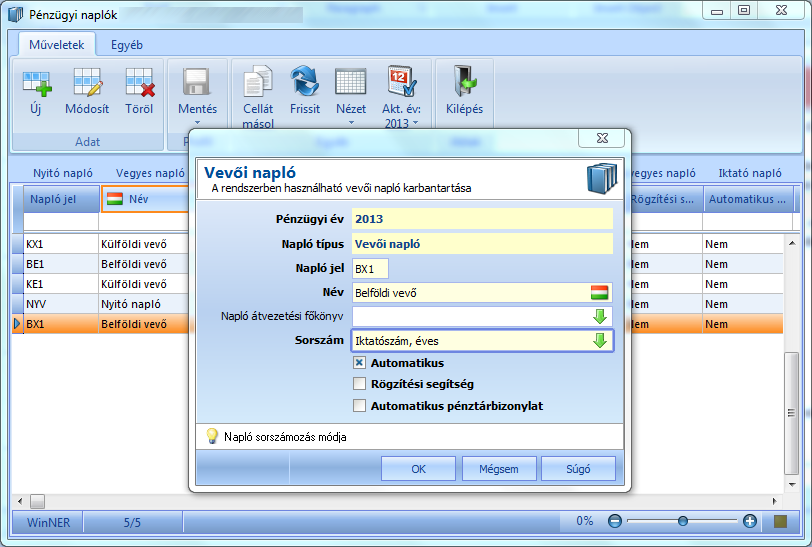Close the Vevői napló dialog

pyautogui.click(x=602, y=138)
